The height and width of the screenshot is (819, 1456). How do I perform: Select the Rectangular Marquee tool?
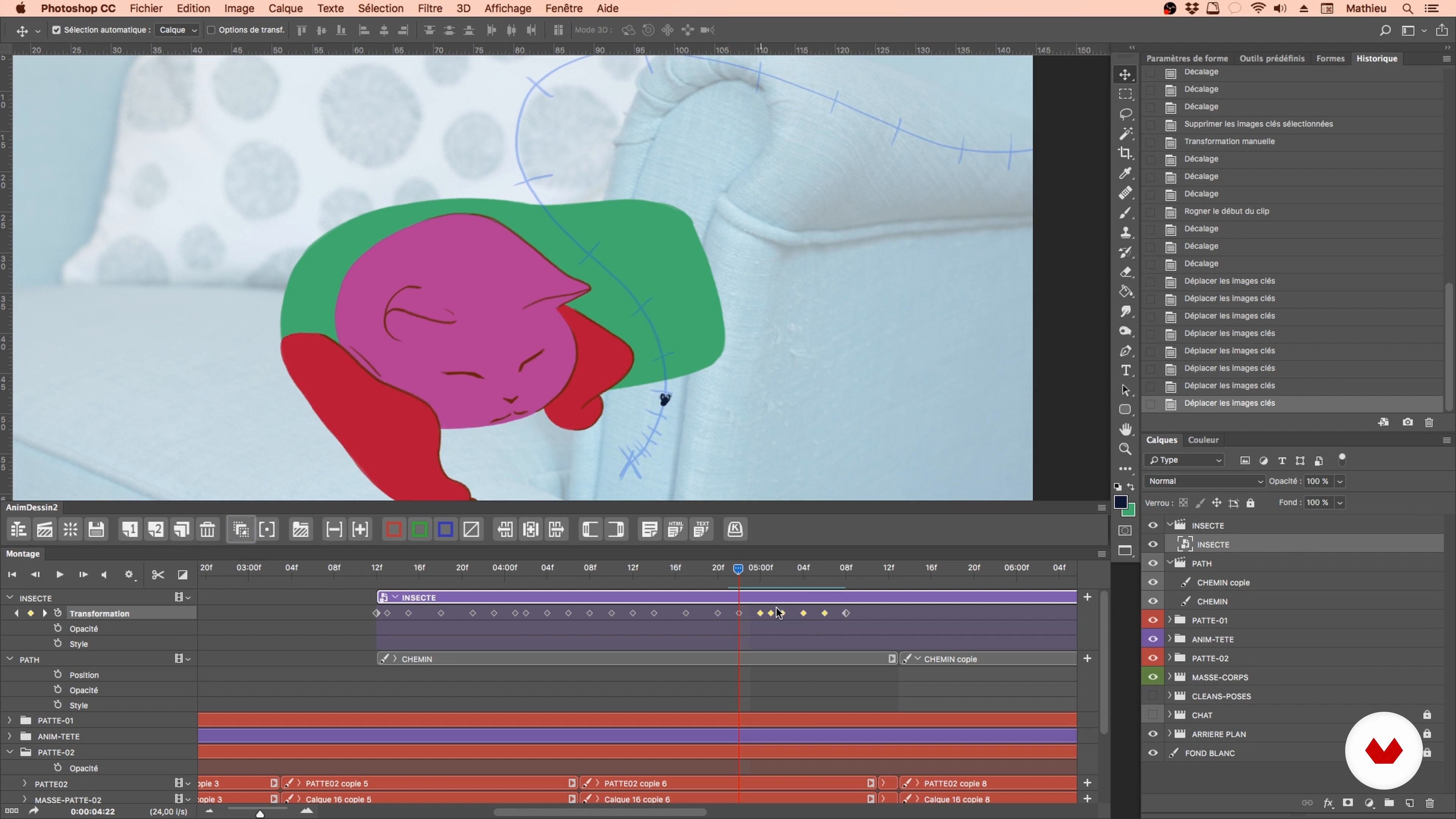(1125, 94)
